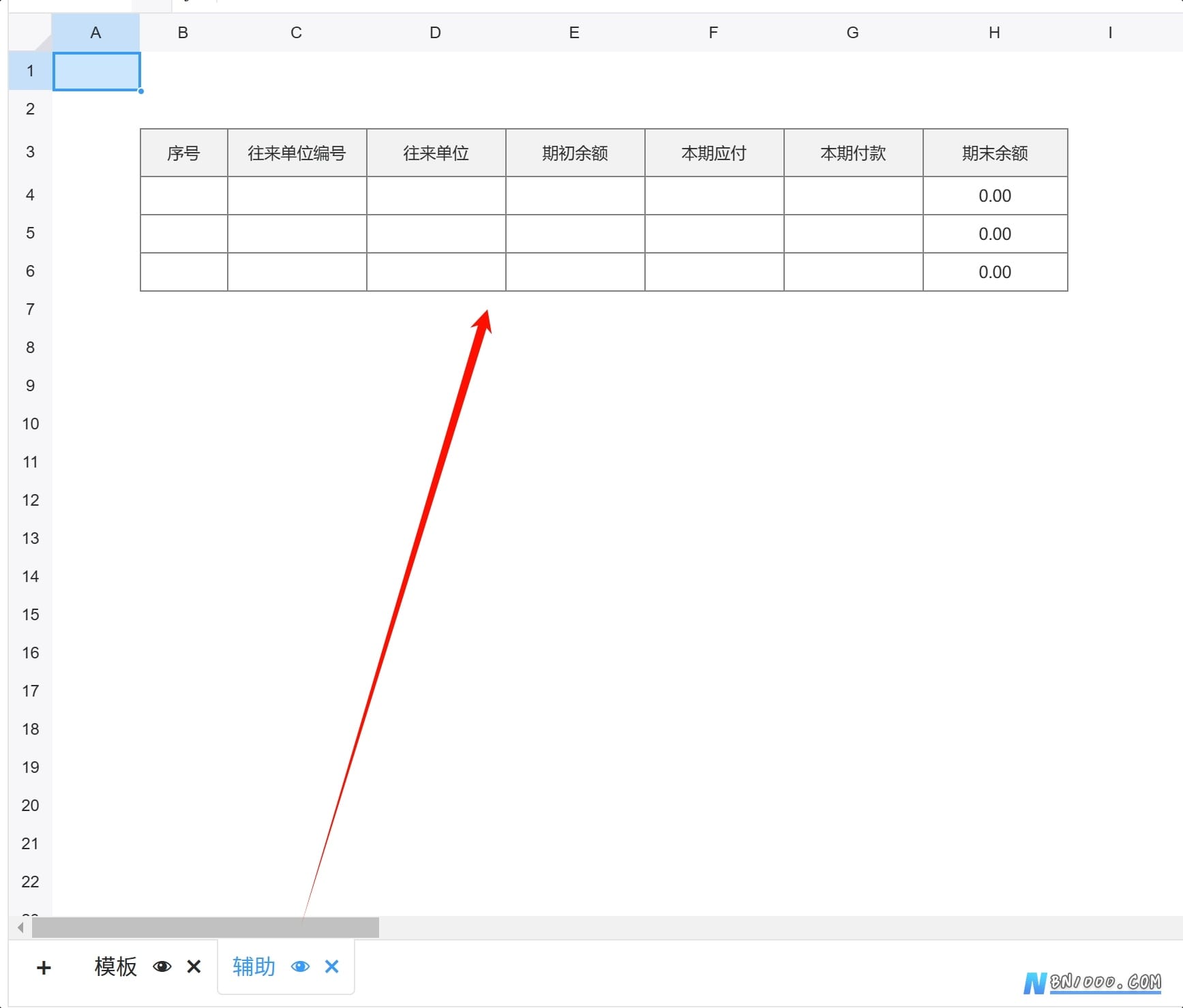Toggle visibility eye on 模板 sheet
1183x1008 pixels.
pos(162,966)
